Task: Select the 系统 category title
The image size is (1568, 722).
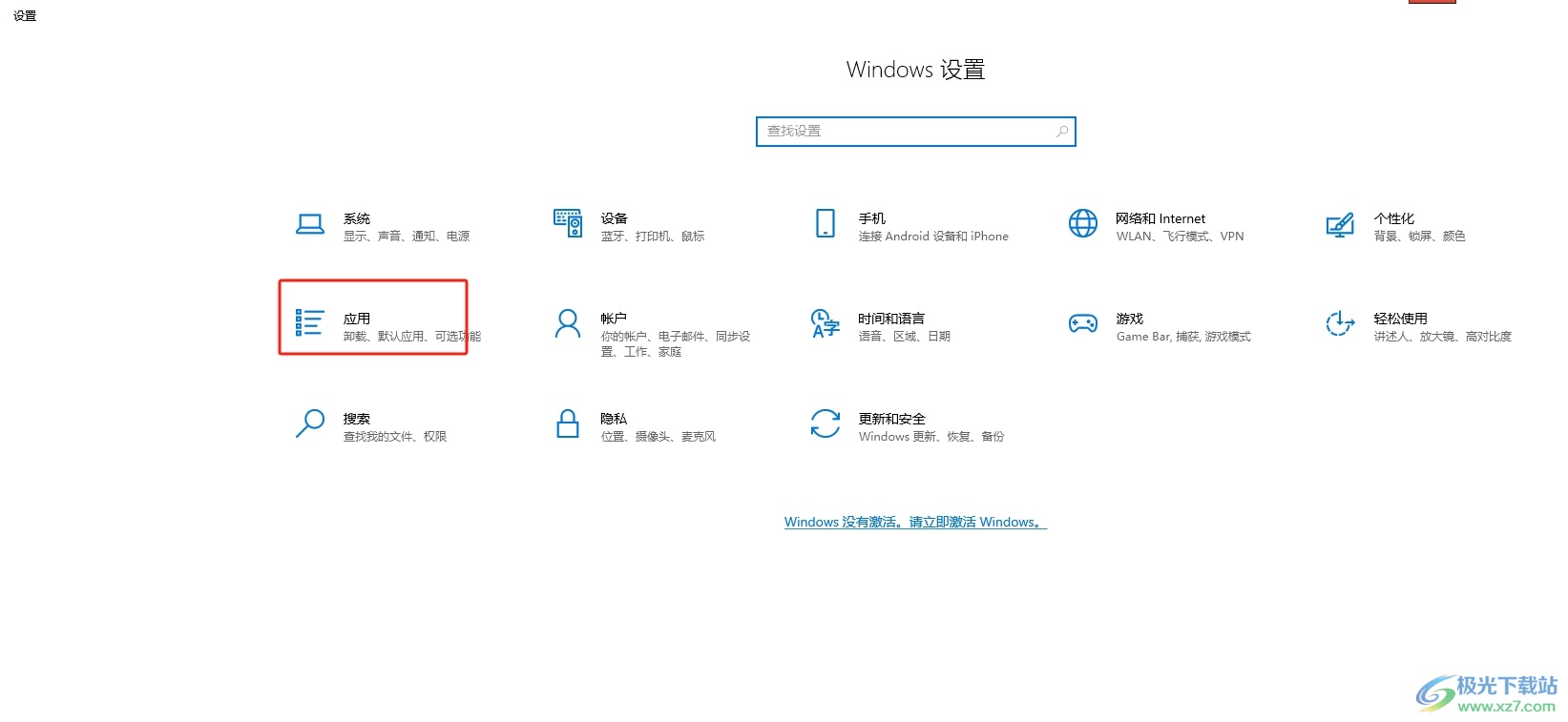Action: [x=357, y=218]
